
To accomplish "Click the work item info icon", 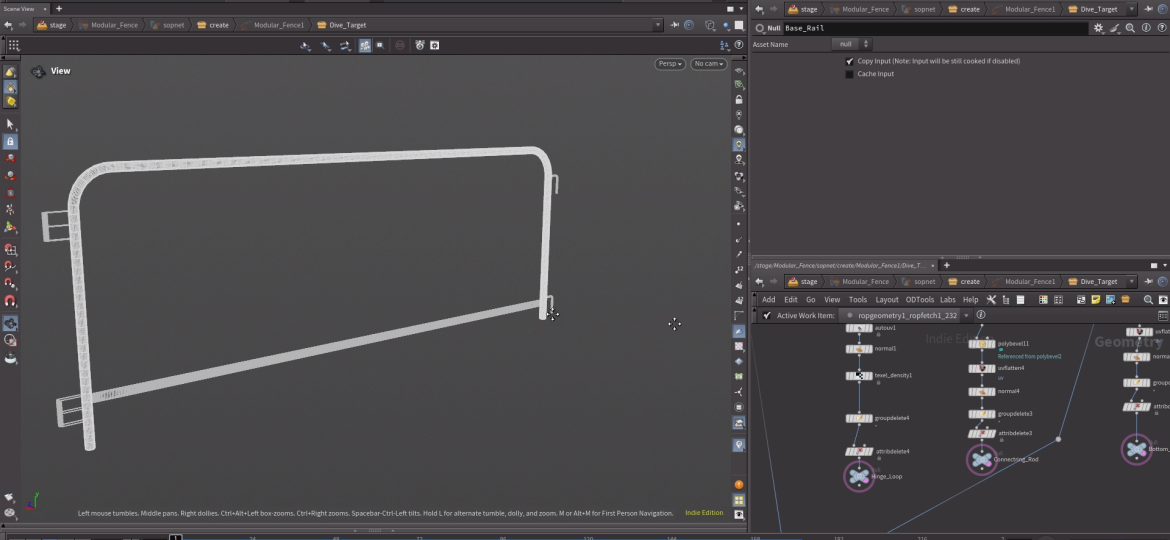I will click(x=980, y=315).
